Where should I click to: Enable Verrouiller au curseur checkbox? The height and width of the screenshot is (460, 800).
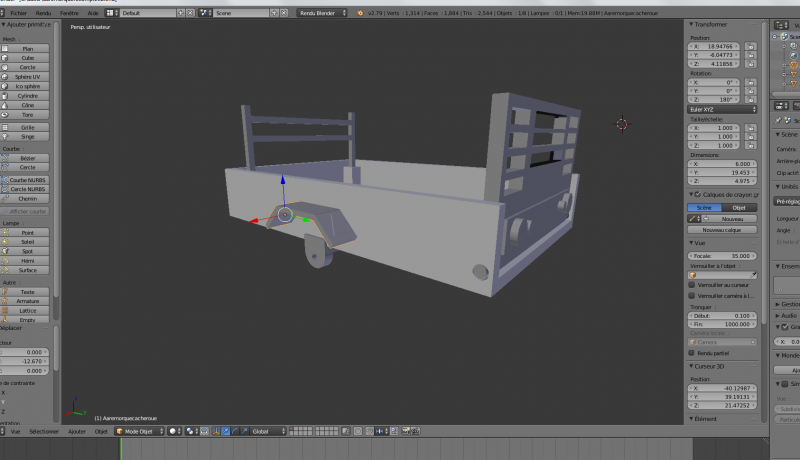pyautogui.click(x=692, y=285)
